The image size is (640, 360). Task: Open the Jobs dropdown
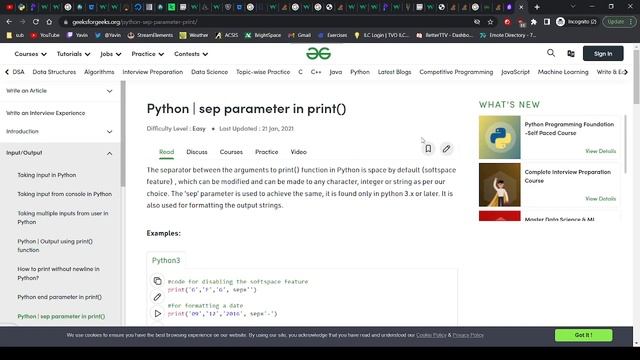point(111,54)
